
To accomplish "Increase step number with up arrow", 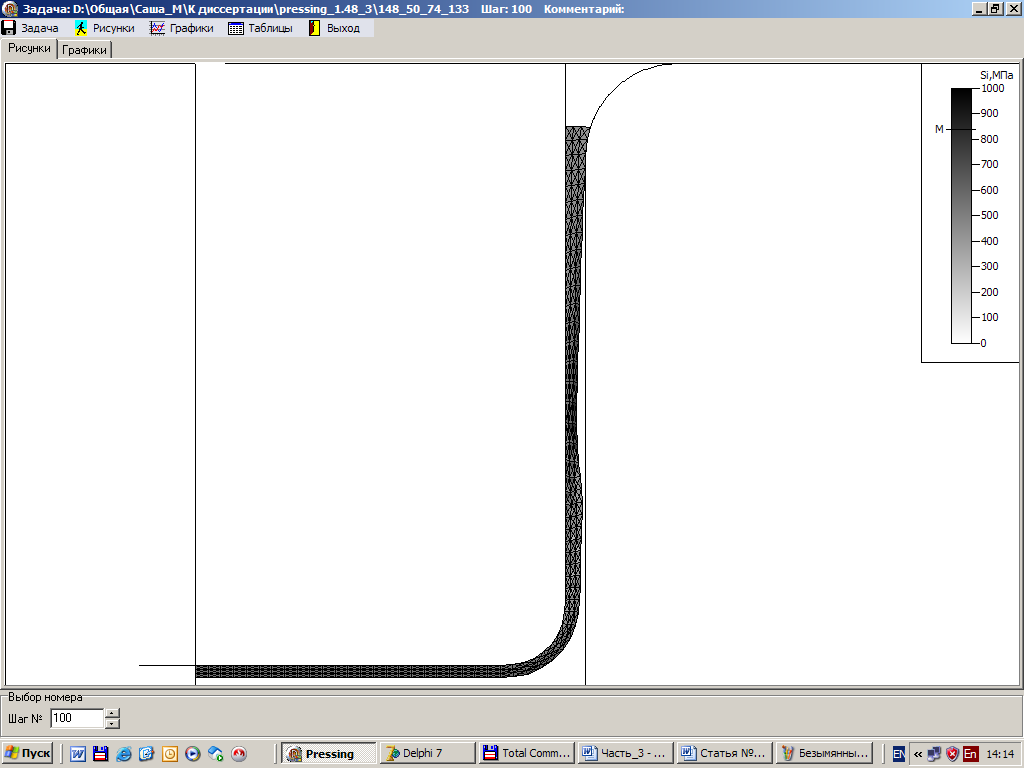I will (x=112, y=713).
